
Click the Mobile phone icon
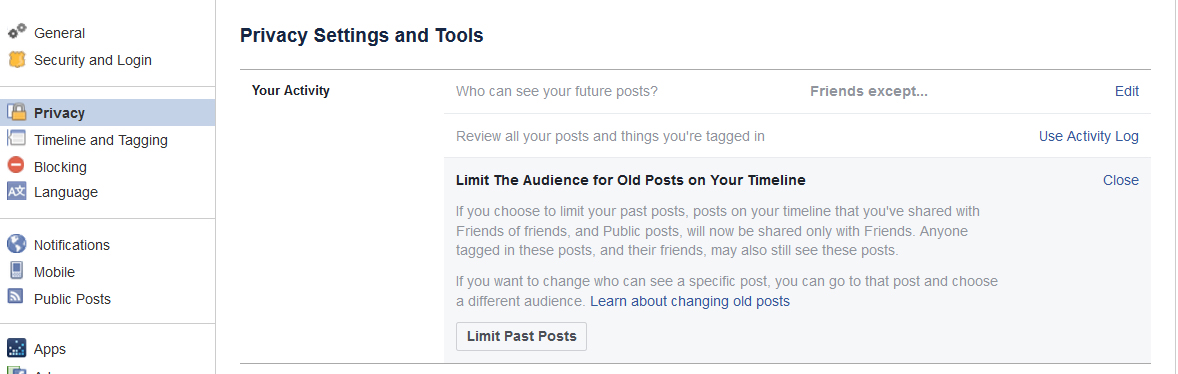coord(17,271)
